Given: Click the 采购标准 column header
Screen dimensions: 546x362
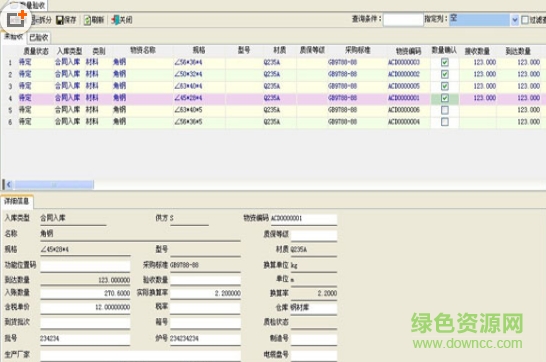Looking at the screenshot, I should [357, 50].
